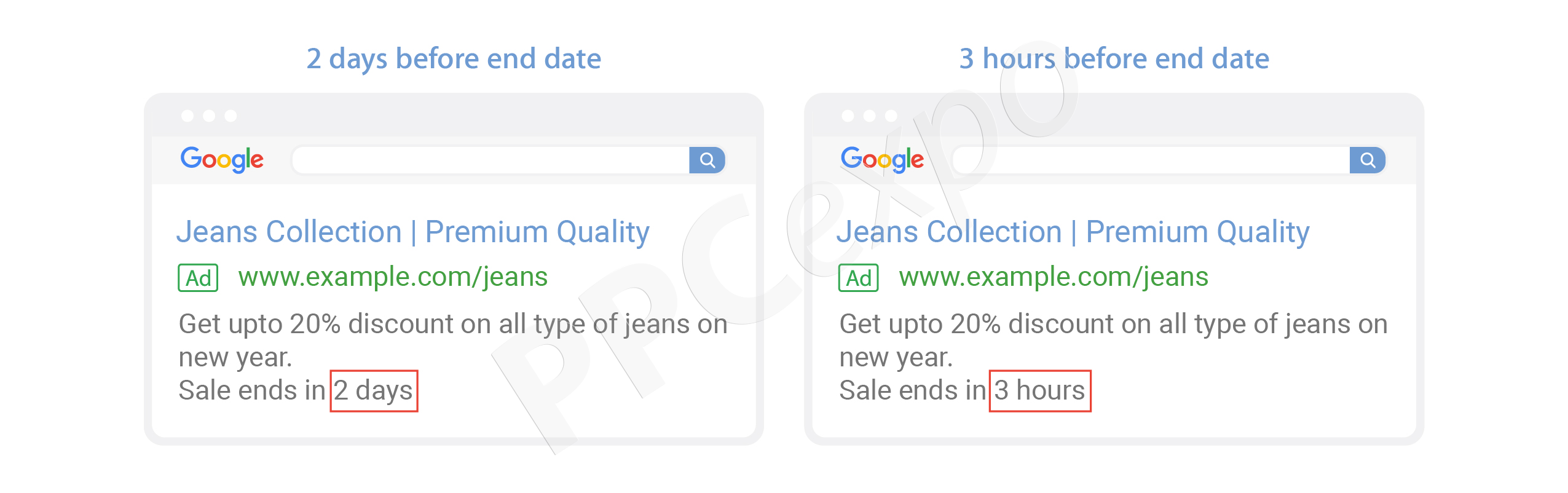1568x493 pixels.
Task: Click the highlighted "3 hours" countdown text
Action: (1040, 391)
